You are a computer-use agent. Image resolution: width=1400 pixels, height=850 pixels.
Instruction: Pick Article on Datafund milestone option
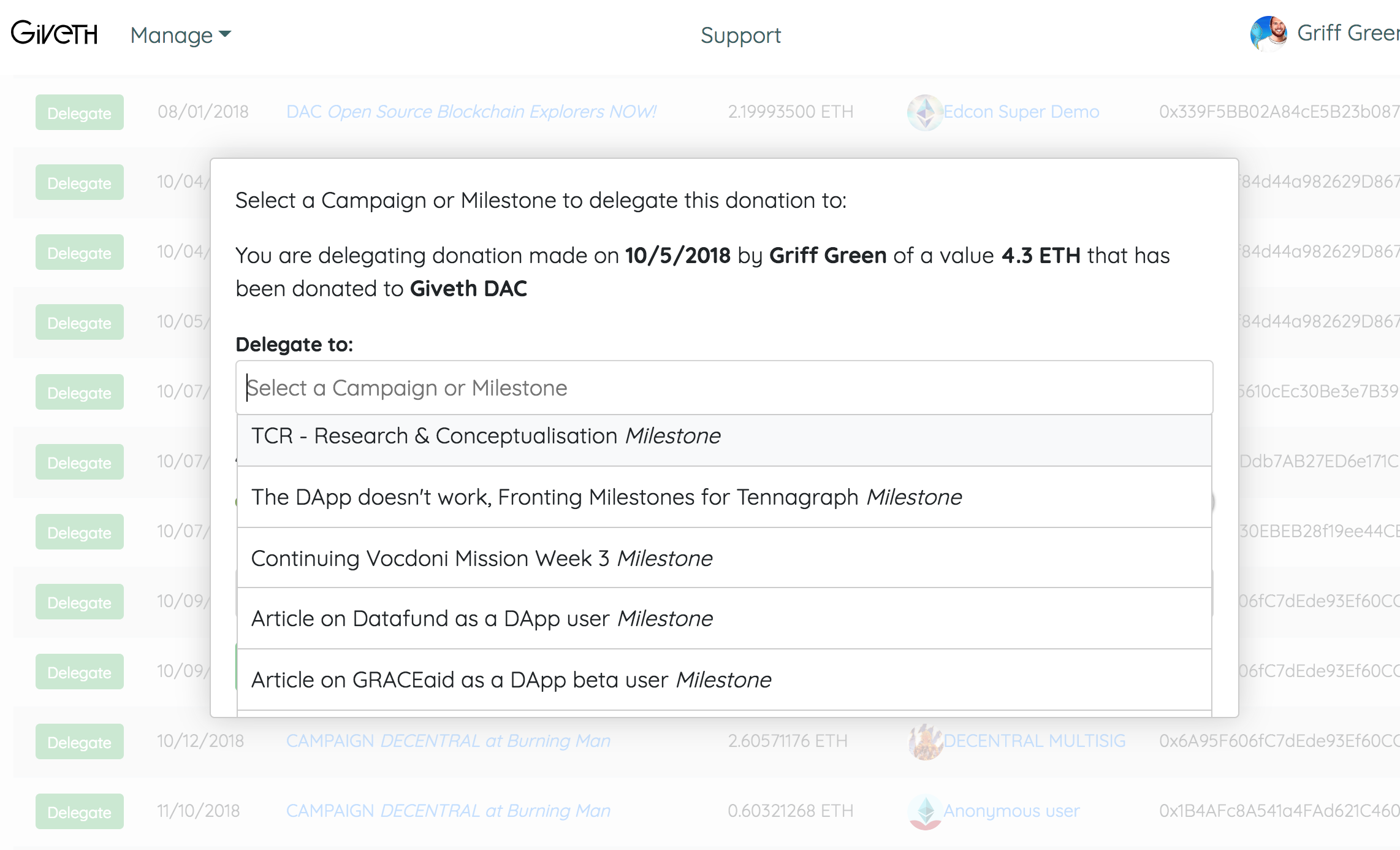[x=724, y=619]
